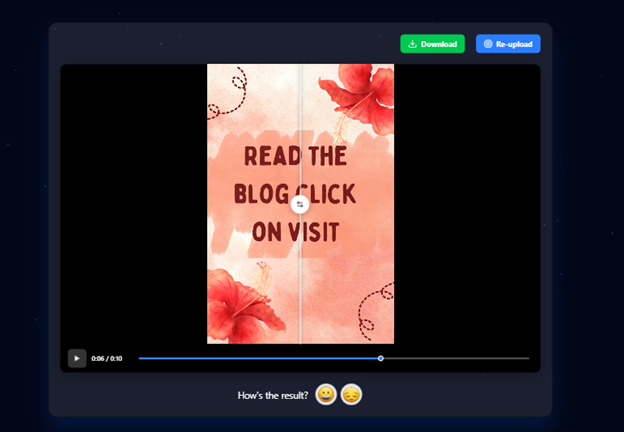Click the before/after comparison handle
624x432 pixels.
(300, 204)
